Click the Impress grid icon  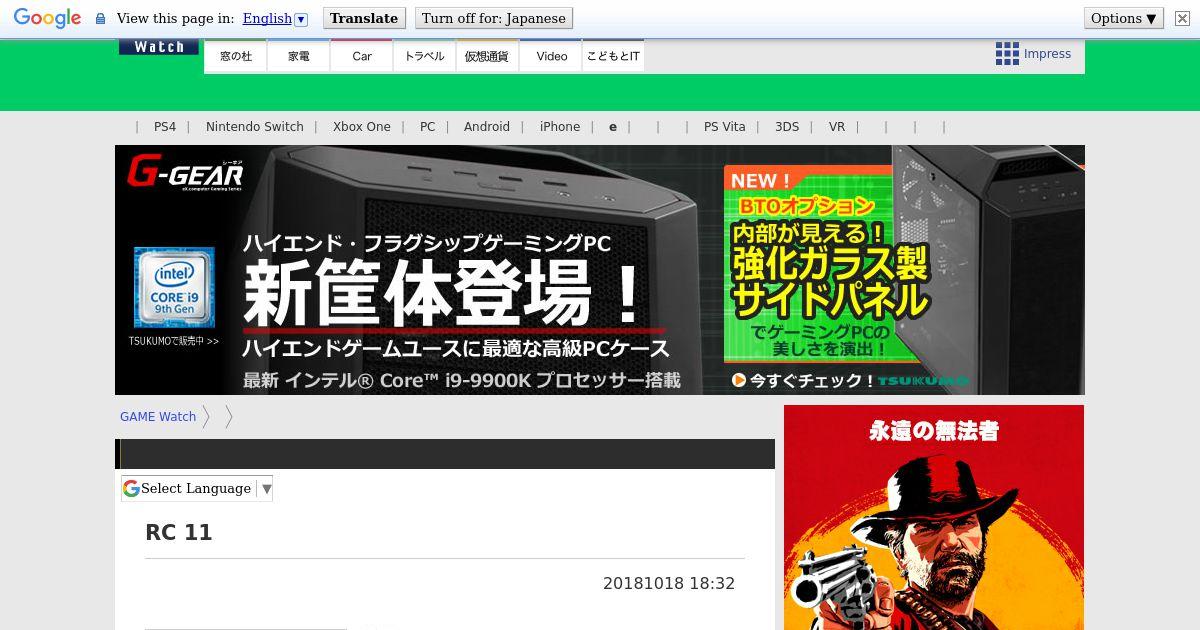pos(1007,54)
